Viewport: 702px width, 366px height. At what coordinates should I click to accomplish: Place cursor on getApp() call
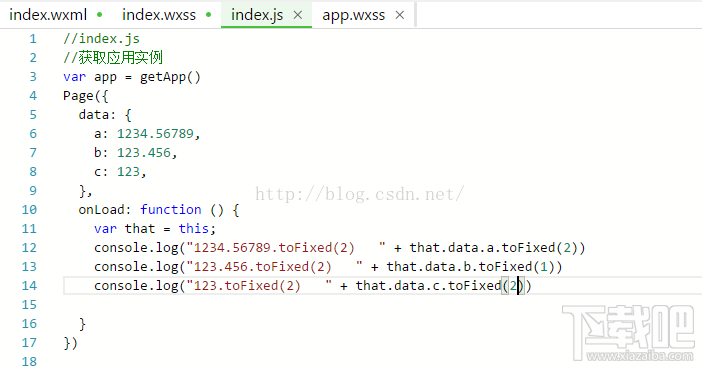coord(170,77)
